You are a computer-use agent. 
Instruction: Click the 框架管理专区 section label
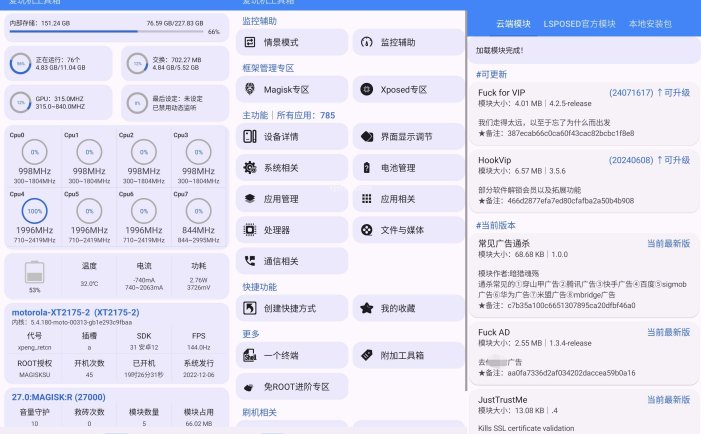point(268,68)
